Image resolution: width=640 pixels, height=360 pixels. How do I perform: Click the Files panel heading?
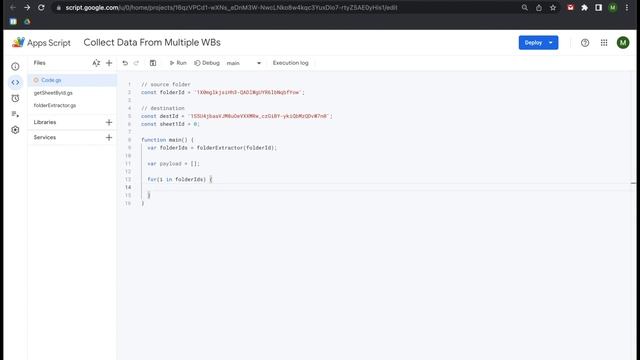pos(40,63)
